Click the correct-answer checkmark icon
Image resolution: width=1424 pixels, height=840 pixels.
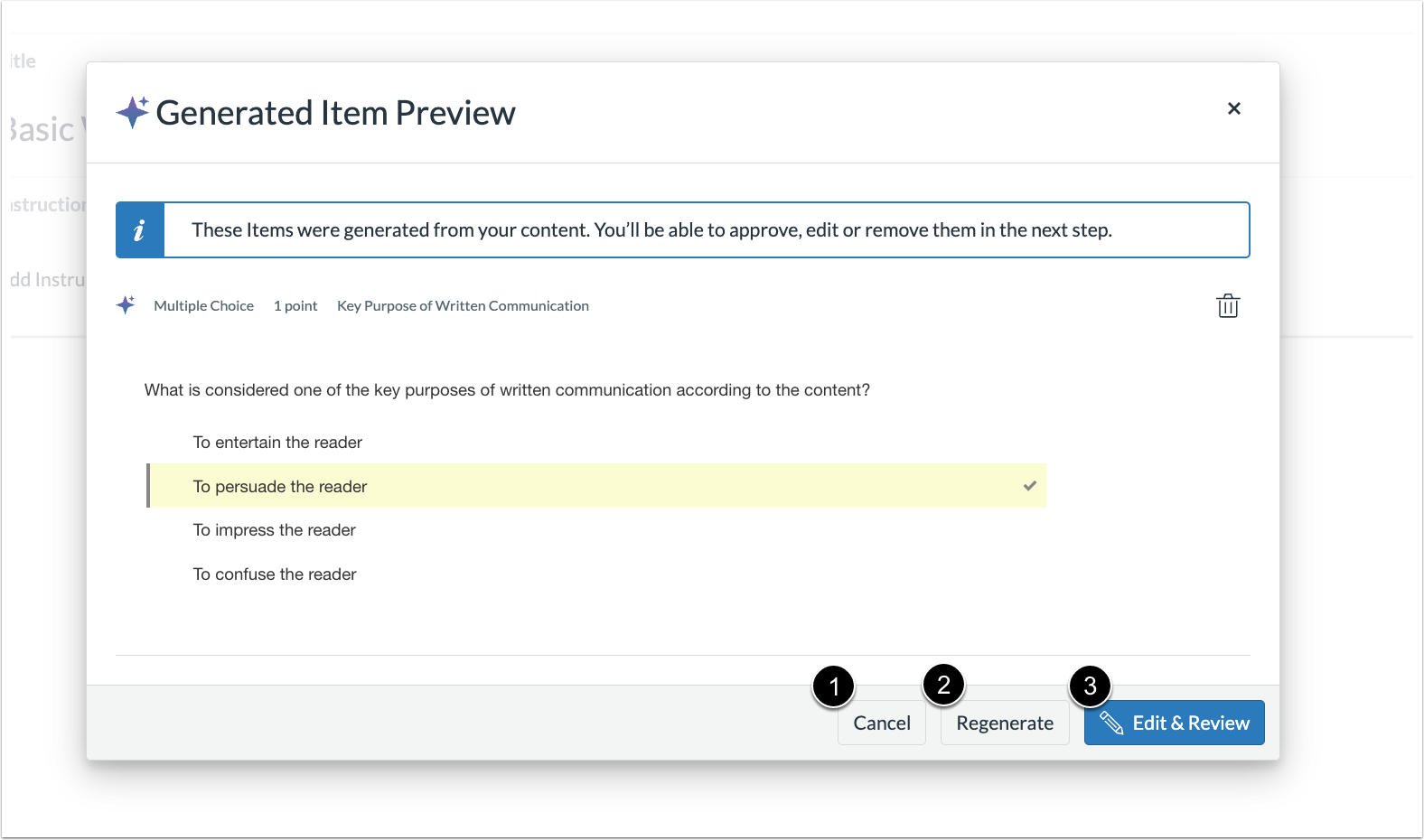point(1029,486)
